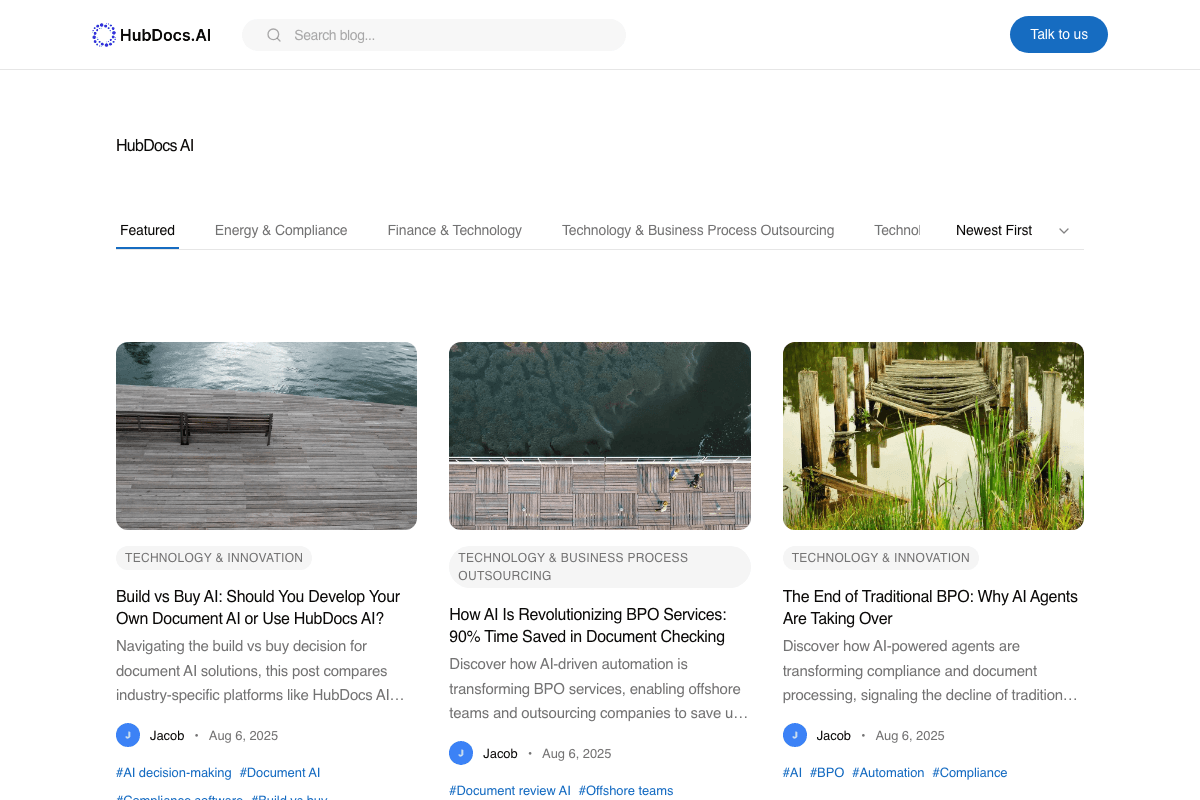The image size is (1200, 800).
Task: Click the Talk to us button
Action: tap(1058, 34)
